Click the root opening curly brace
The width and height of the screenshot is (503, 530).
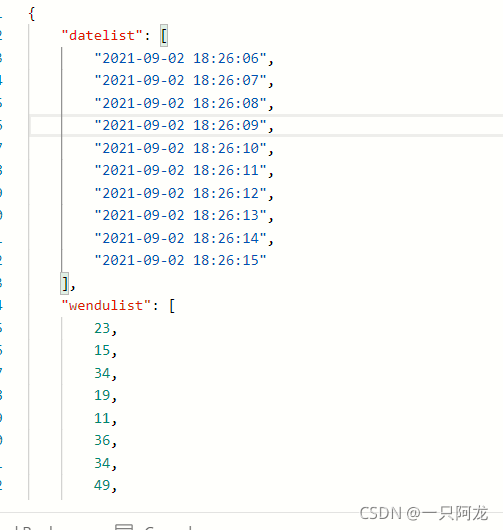pos(32,14)
